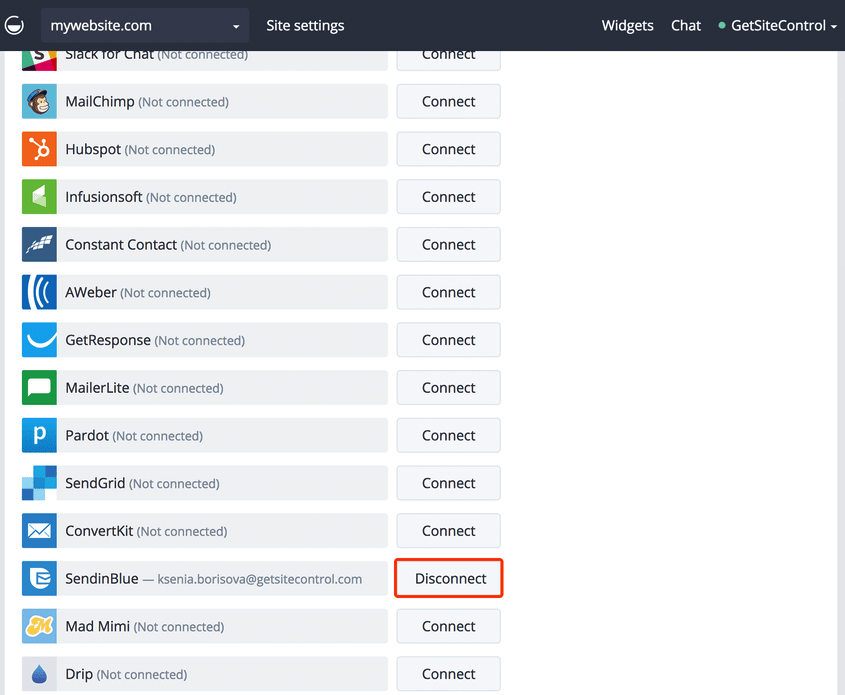This screenshot has width=845, height=695.
Task: Click the Mad Mimi icon
Action: [x=39, y=626]
